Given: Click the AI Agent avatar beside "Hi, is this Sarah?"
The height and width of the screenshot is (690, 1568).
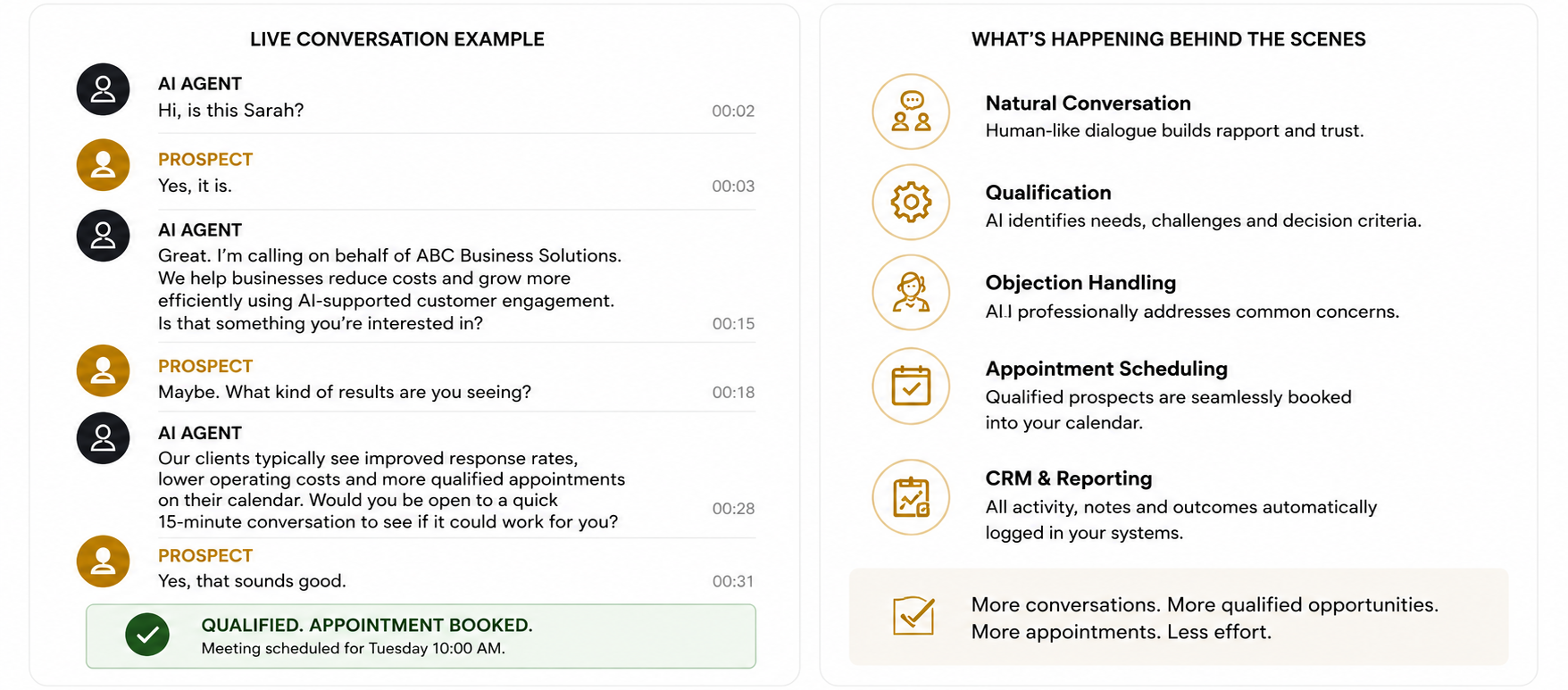Looking at the screenshot, I should tap(104, 89).
